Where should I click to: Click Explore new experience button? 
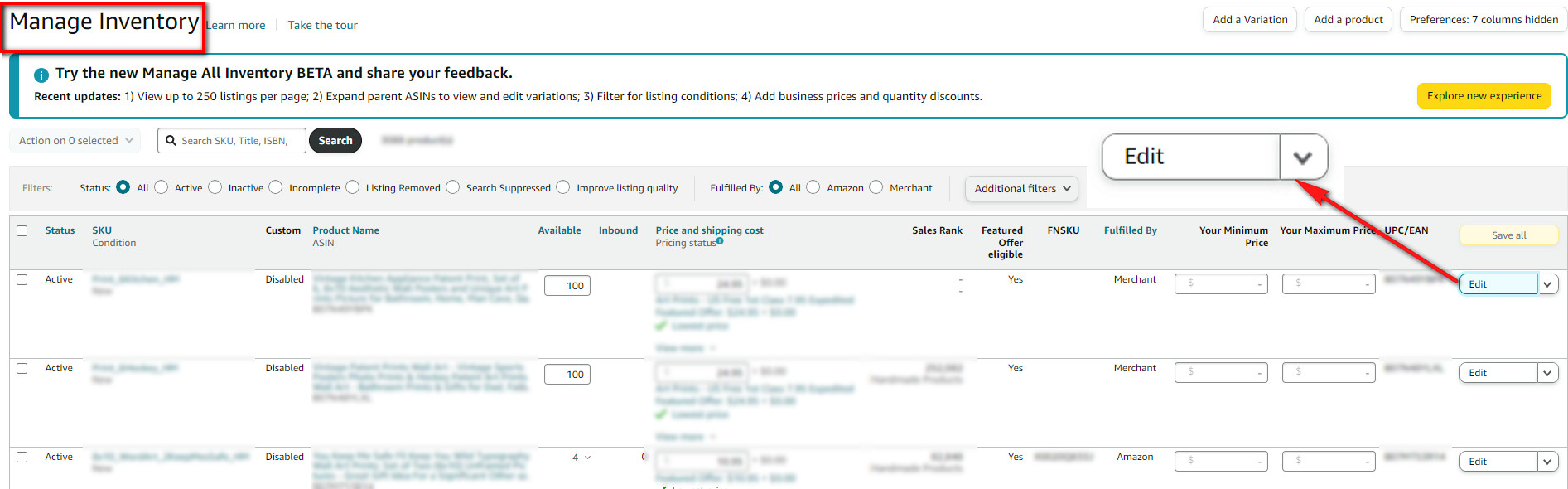[1484, 96]
